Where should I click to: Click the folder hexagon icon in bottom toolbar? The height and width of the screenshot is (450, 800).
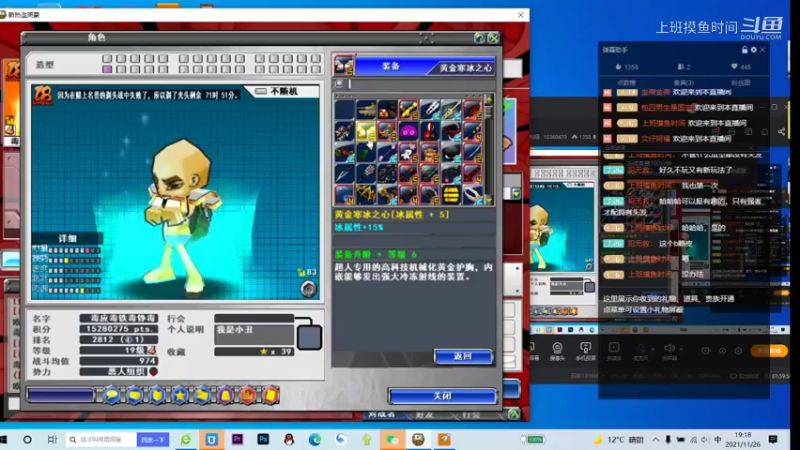203,395
